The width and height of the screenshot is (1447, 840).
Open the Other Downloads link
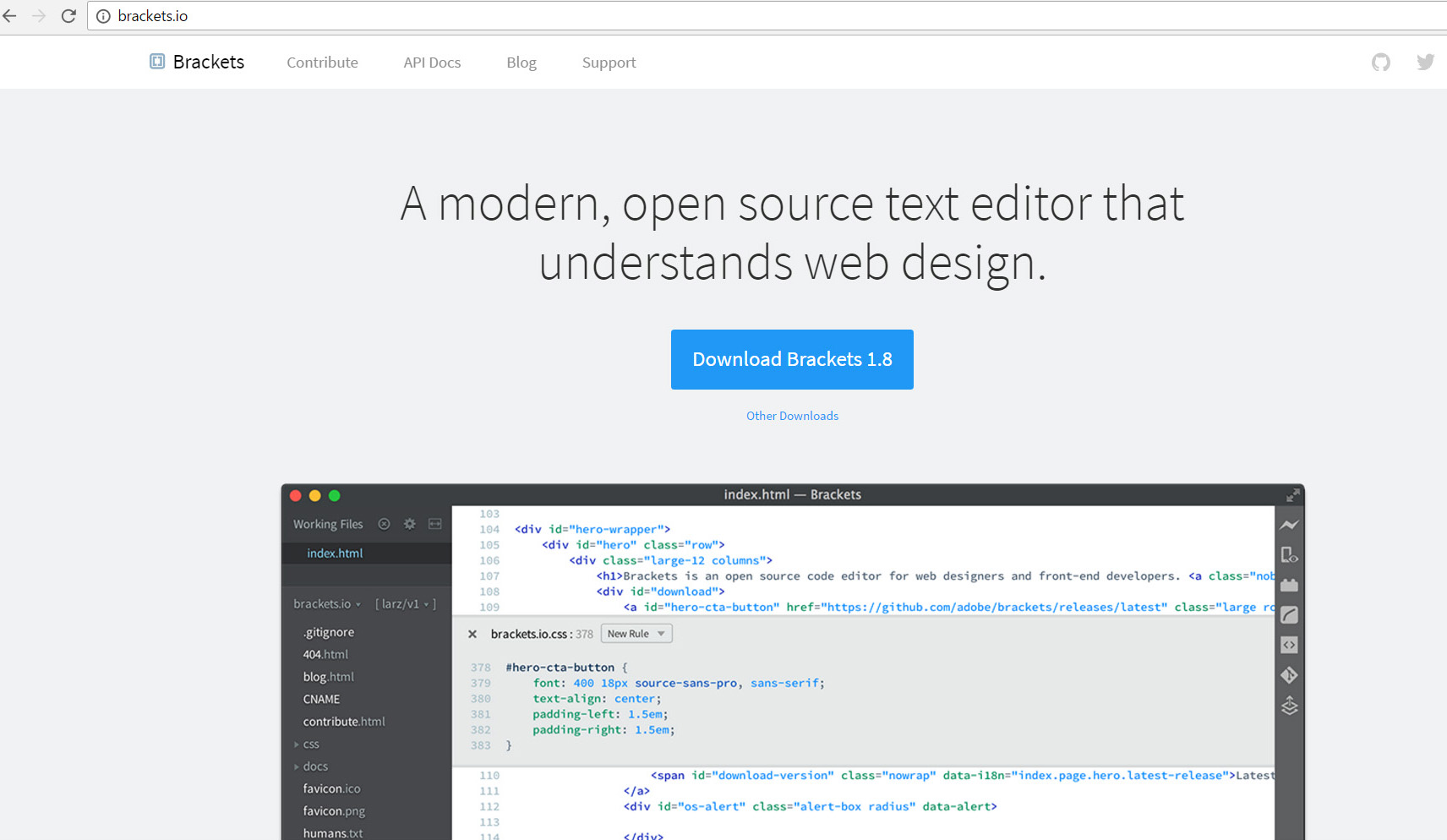coord(792,416)
